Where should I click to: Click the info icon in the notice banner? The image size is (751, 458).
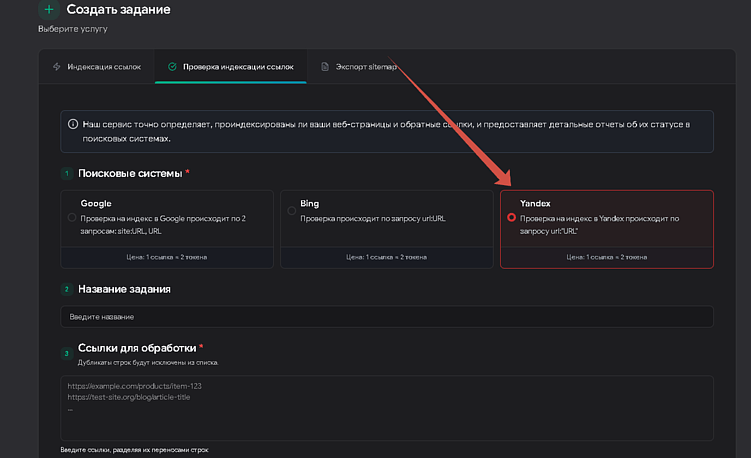(72, 124)
